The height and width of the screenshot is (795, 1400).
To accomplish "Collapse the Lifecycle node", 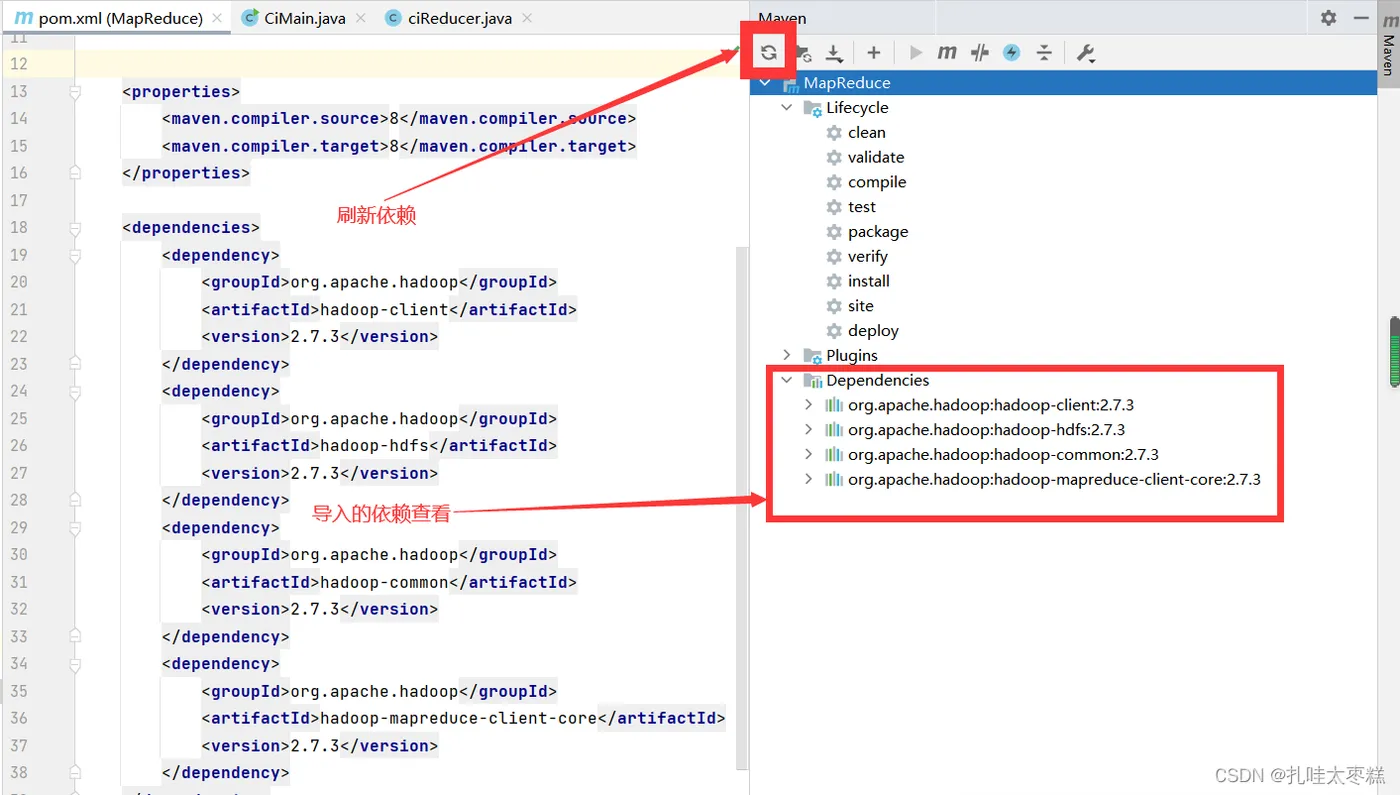I will [x=787, y=108].
